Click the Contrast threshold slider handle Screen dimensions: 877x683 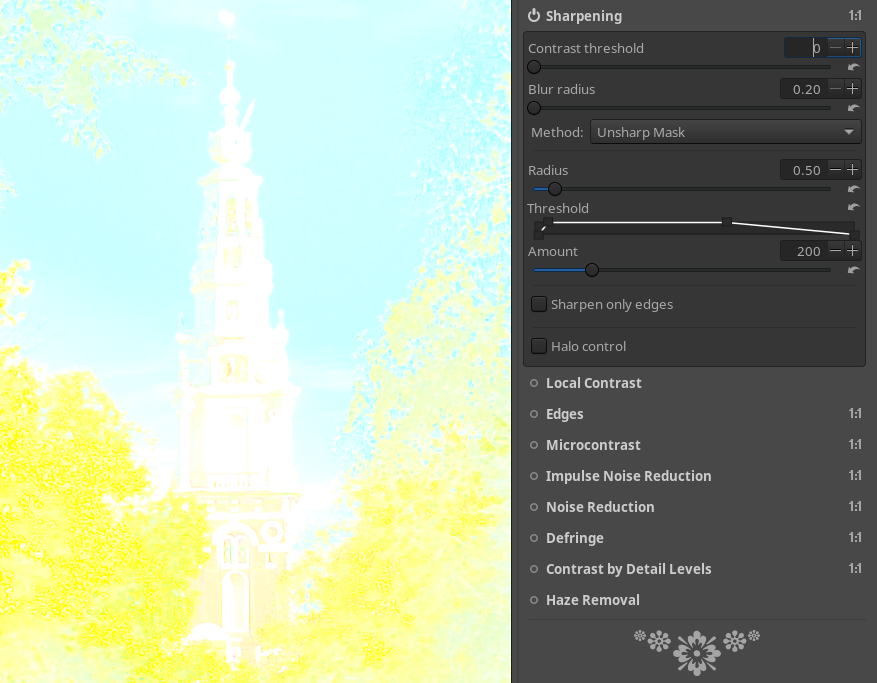pyautogui.click(x=534, y=67)
